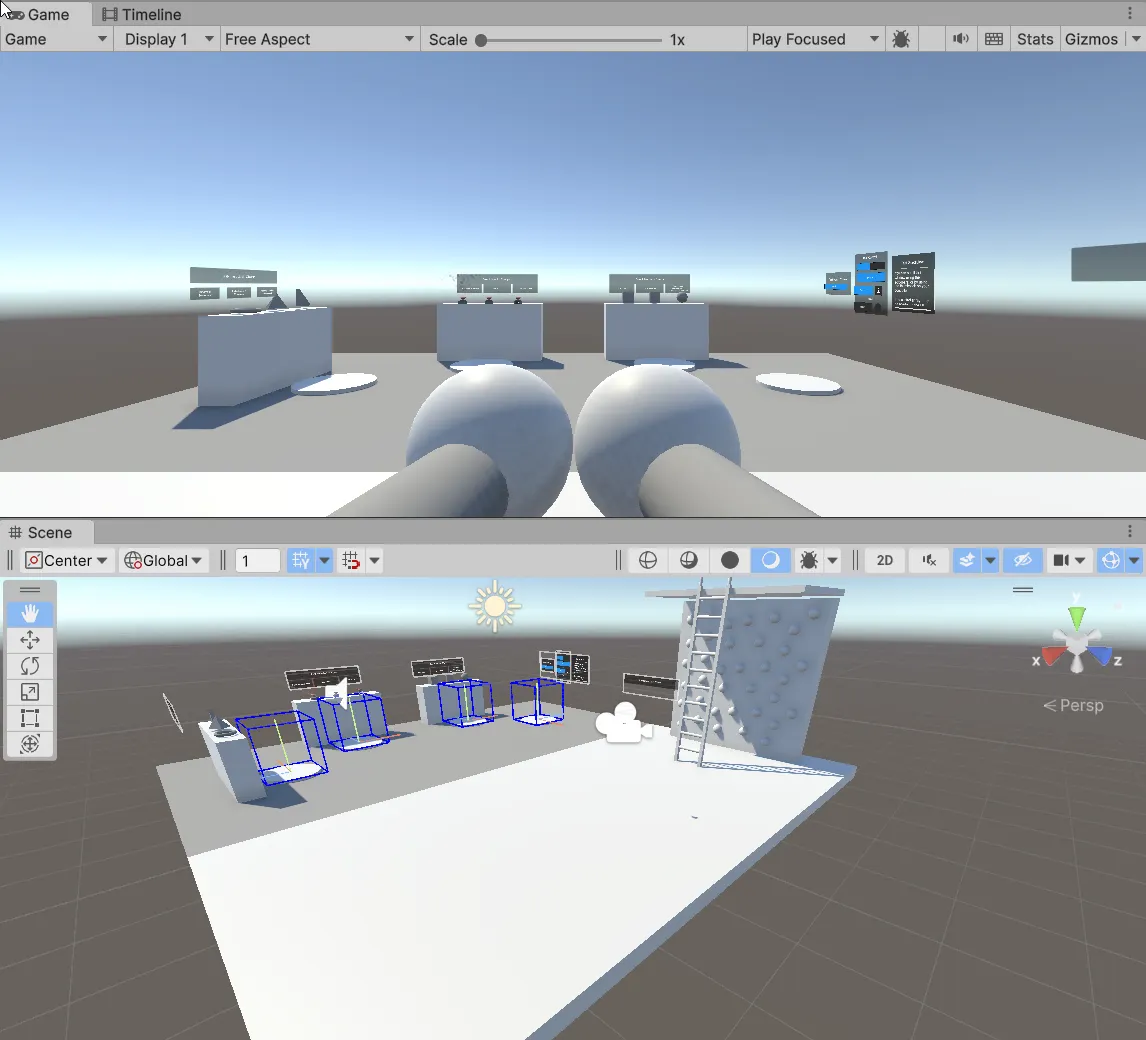Select the Rect Transform tool

30,718
